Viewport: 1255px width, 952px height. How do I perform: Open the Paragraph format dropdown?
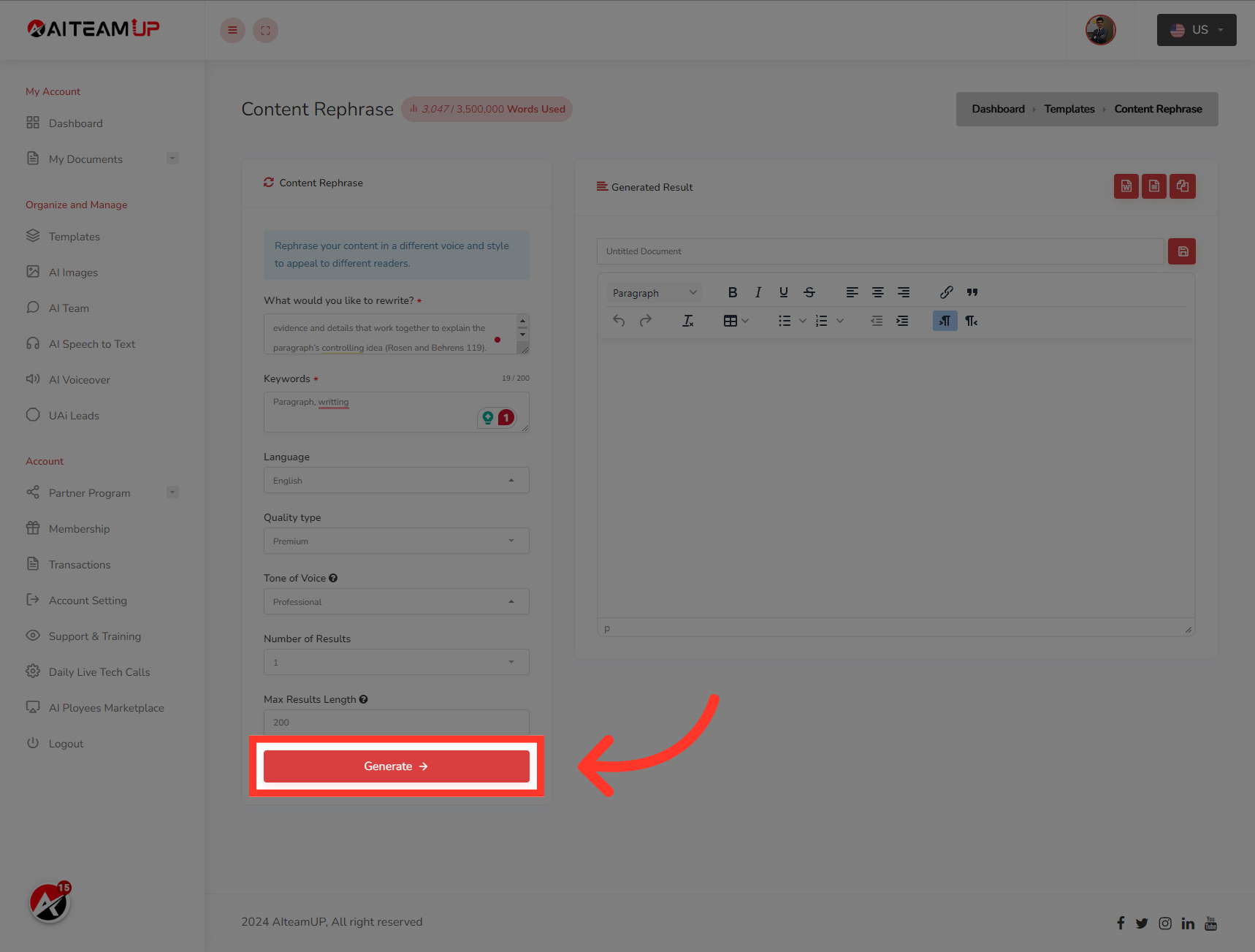(x=654, y=293)
